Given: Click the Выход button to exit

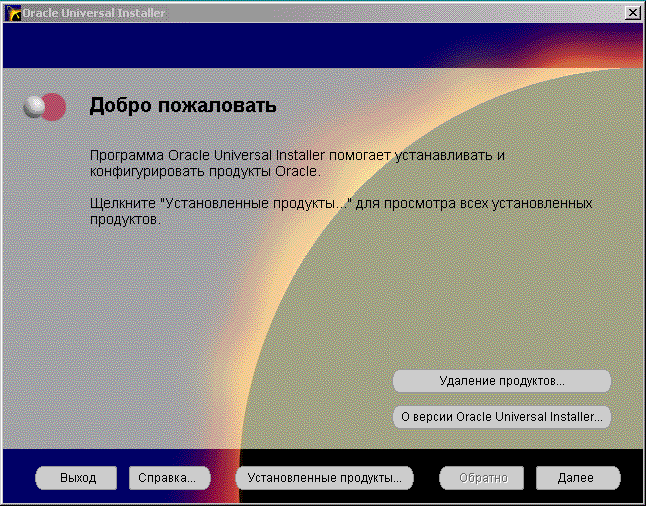Looking at the screenshot, I should (76, 478).
